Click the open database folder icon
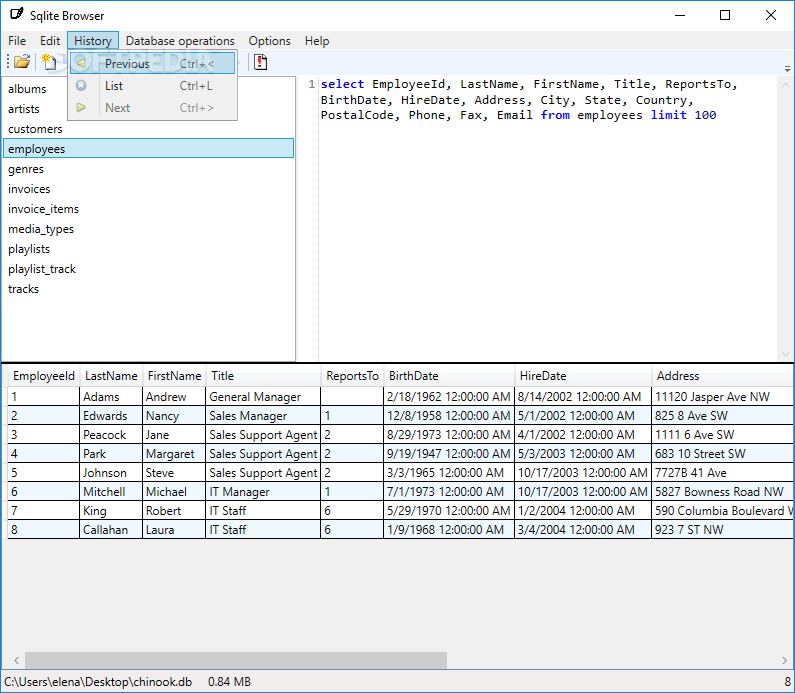Viewport: 795px width, 693px height. (22, 62)
